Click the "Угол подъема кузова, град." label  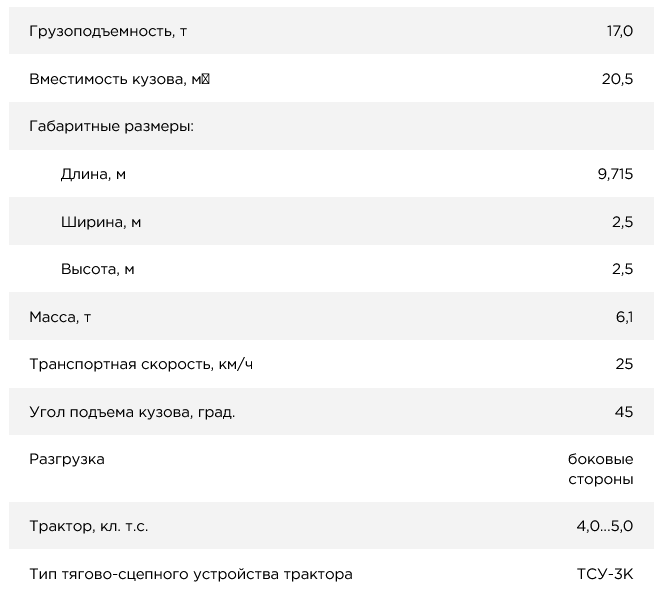[132, 412]
